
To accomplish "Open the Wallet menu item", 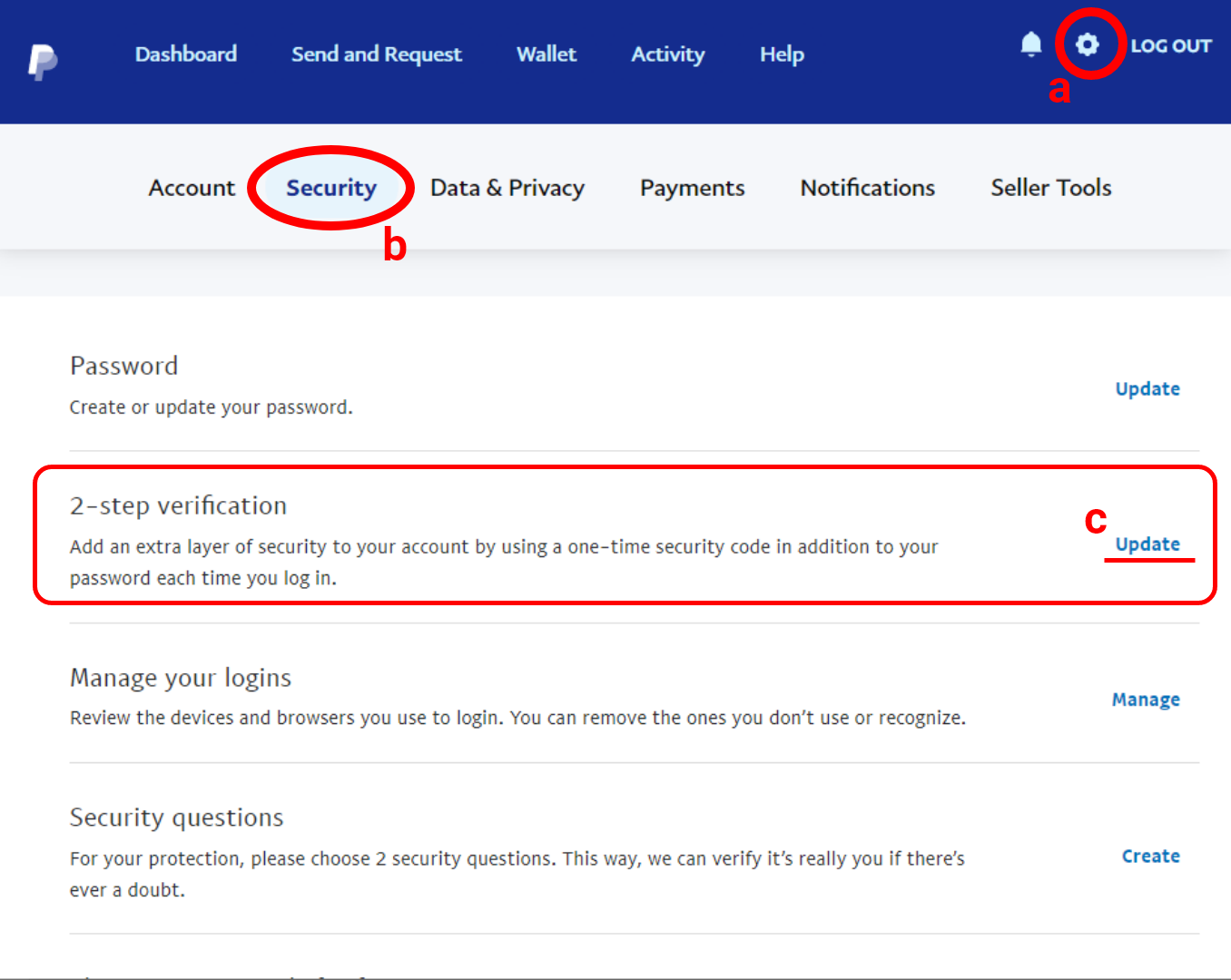I will 547,54.
